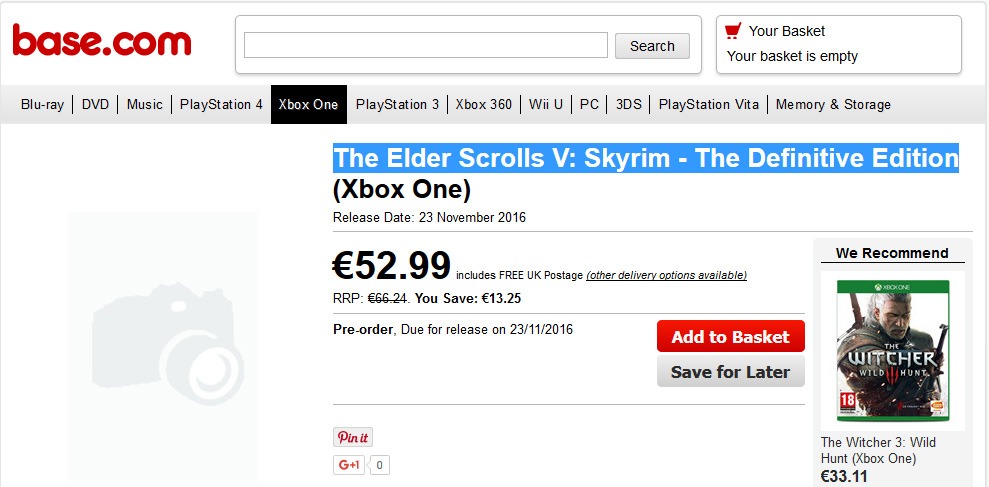Open the Memory & Storage category
Screen dimensions: 989x487
click(x=833, y=105)
